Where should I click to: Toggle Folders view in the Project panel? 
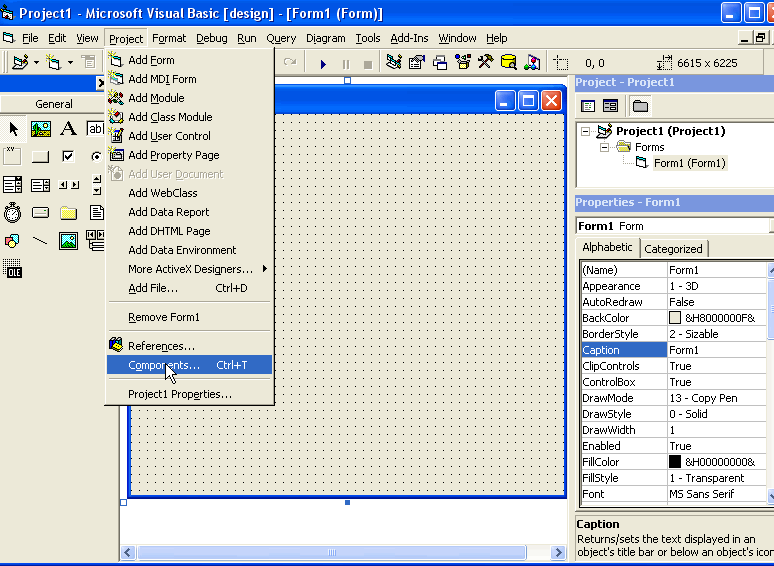pos(640,106)
